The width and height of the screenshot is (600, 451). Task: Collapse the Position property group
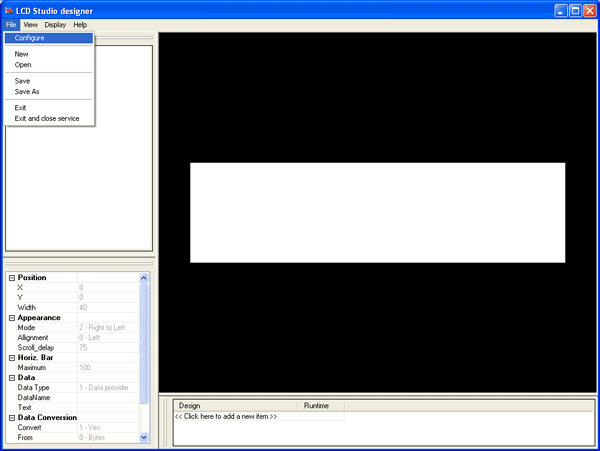point(12,278)
